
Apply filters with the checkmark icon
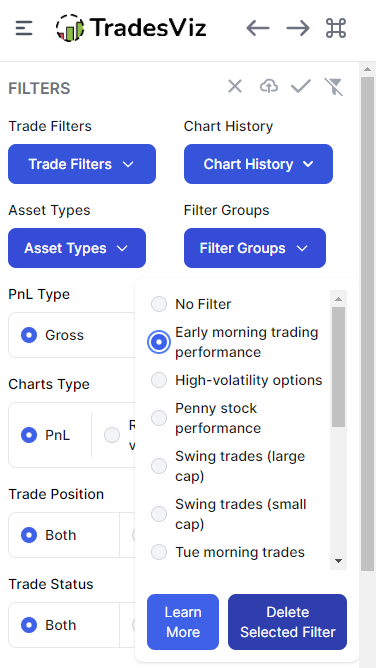click(x=301, y=86)
